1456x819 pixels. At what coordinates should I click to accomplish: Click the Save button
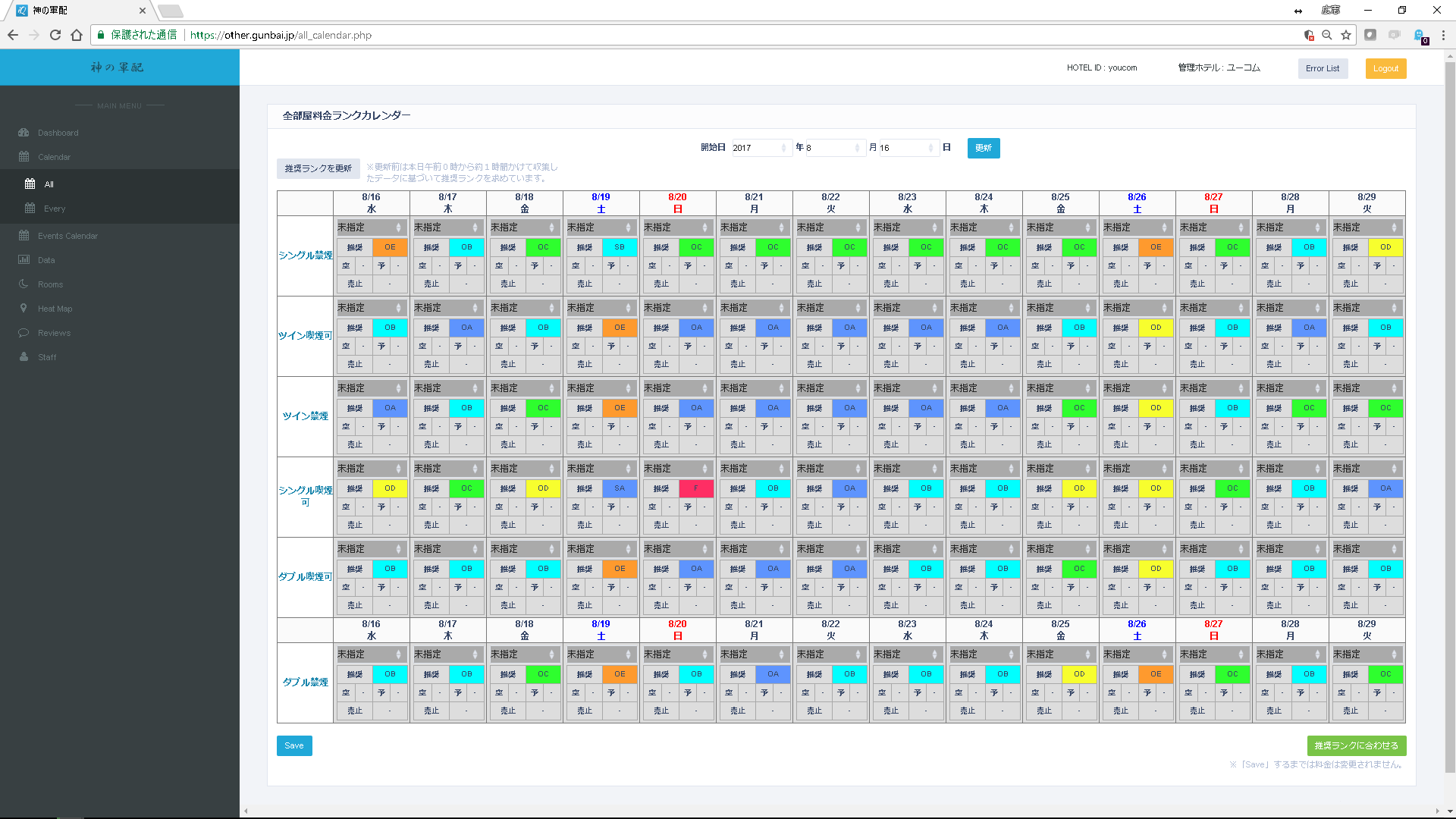click(294, 746)
